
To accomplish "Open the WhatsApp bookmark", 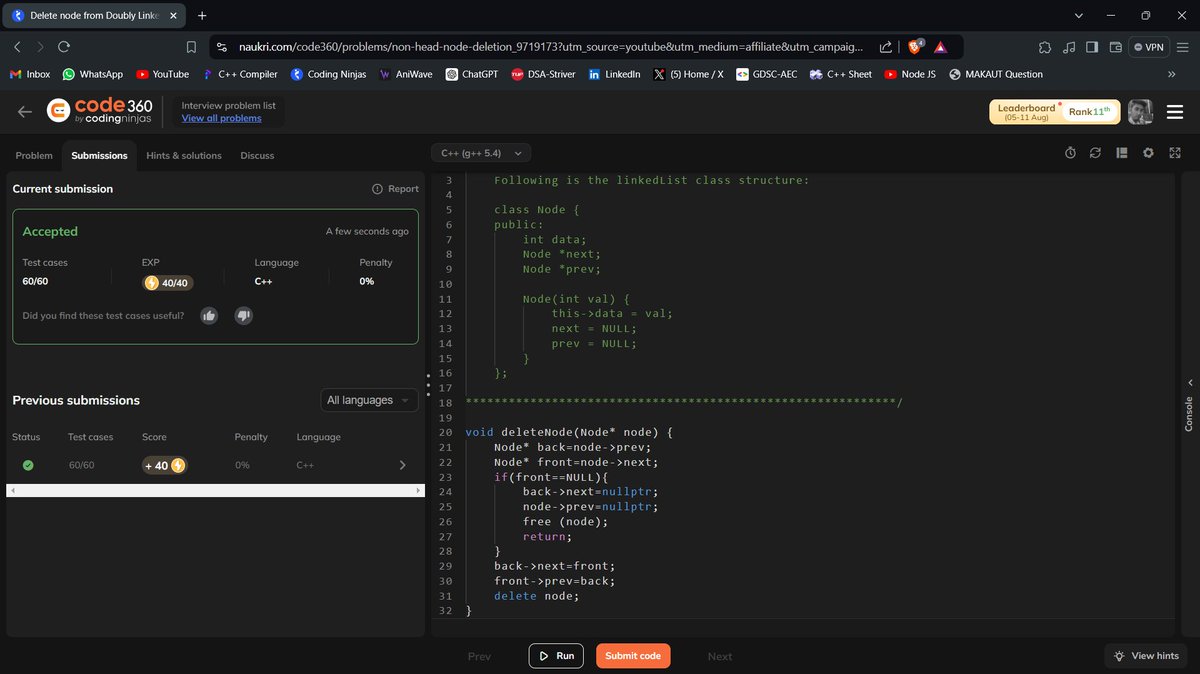I will (93, 74).
